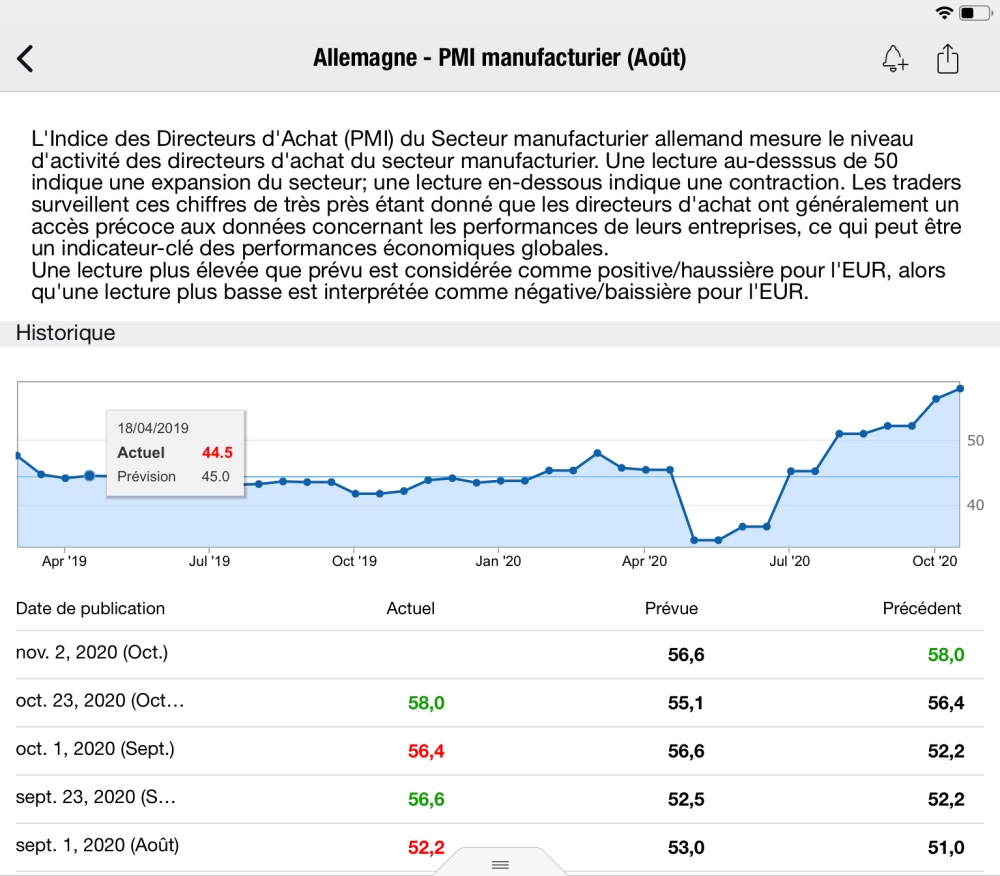Image resolution: width=1000 pixels, height=876 pixels.
Task: Select the Historique section header
Action: pos(66,334)
